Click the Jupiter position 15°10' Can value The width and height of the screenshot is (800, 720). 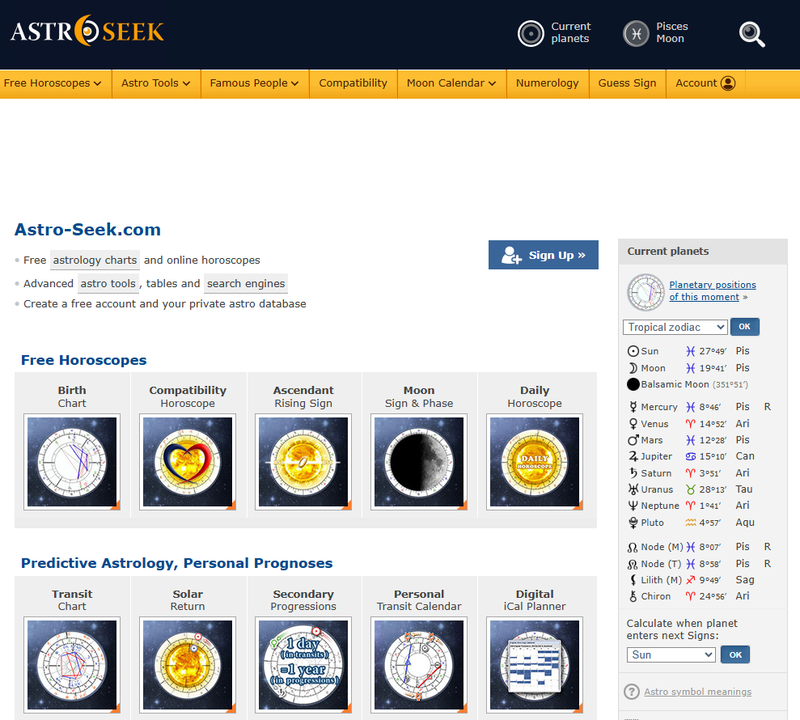click(x=727, y=456)
